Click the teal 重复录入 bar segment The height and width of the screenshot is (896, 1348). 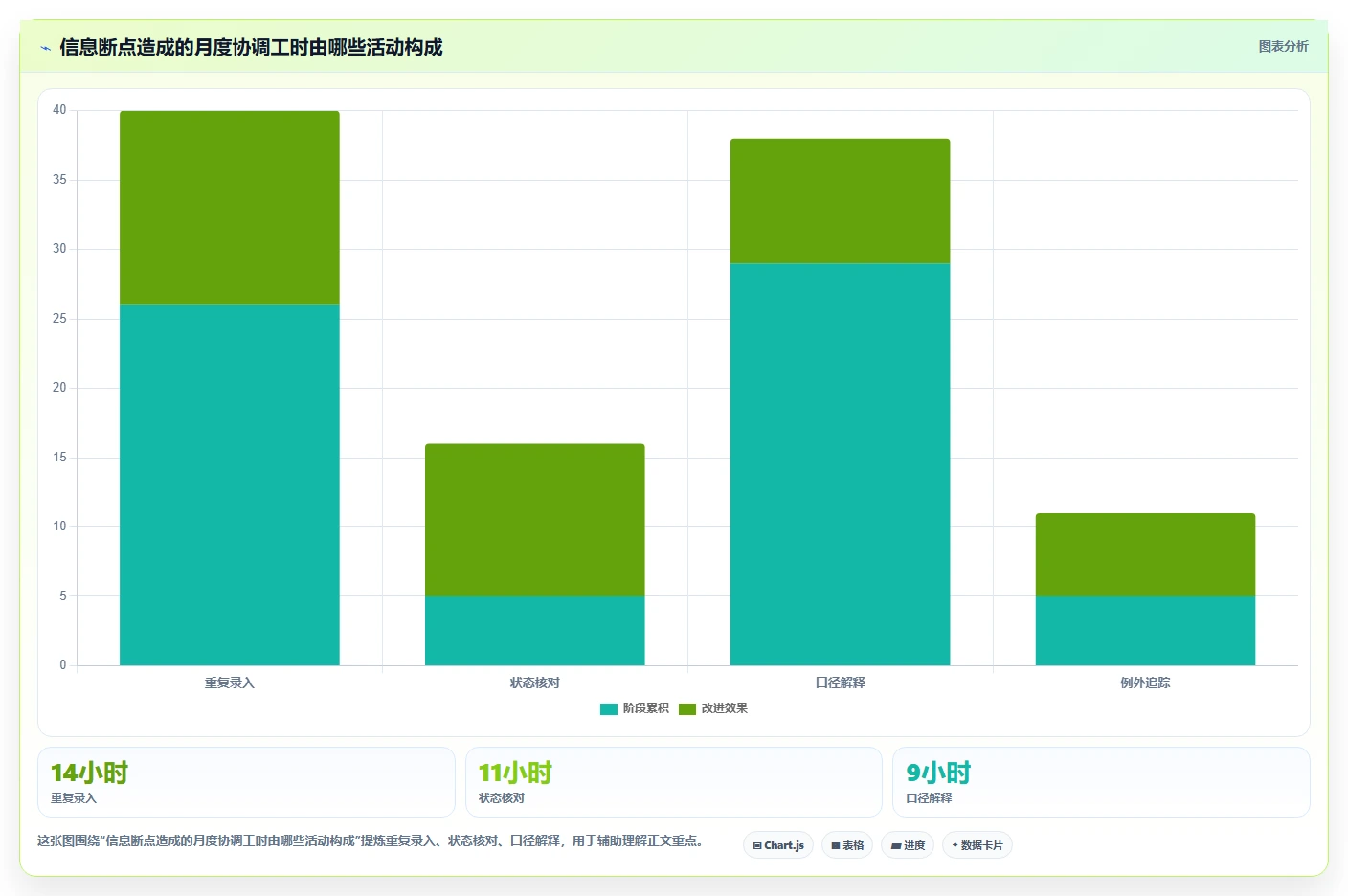(x=230, y=485)
